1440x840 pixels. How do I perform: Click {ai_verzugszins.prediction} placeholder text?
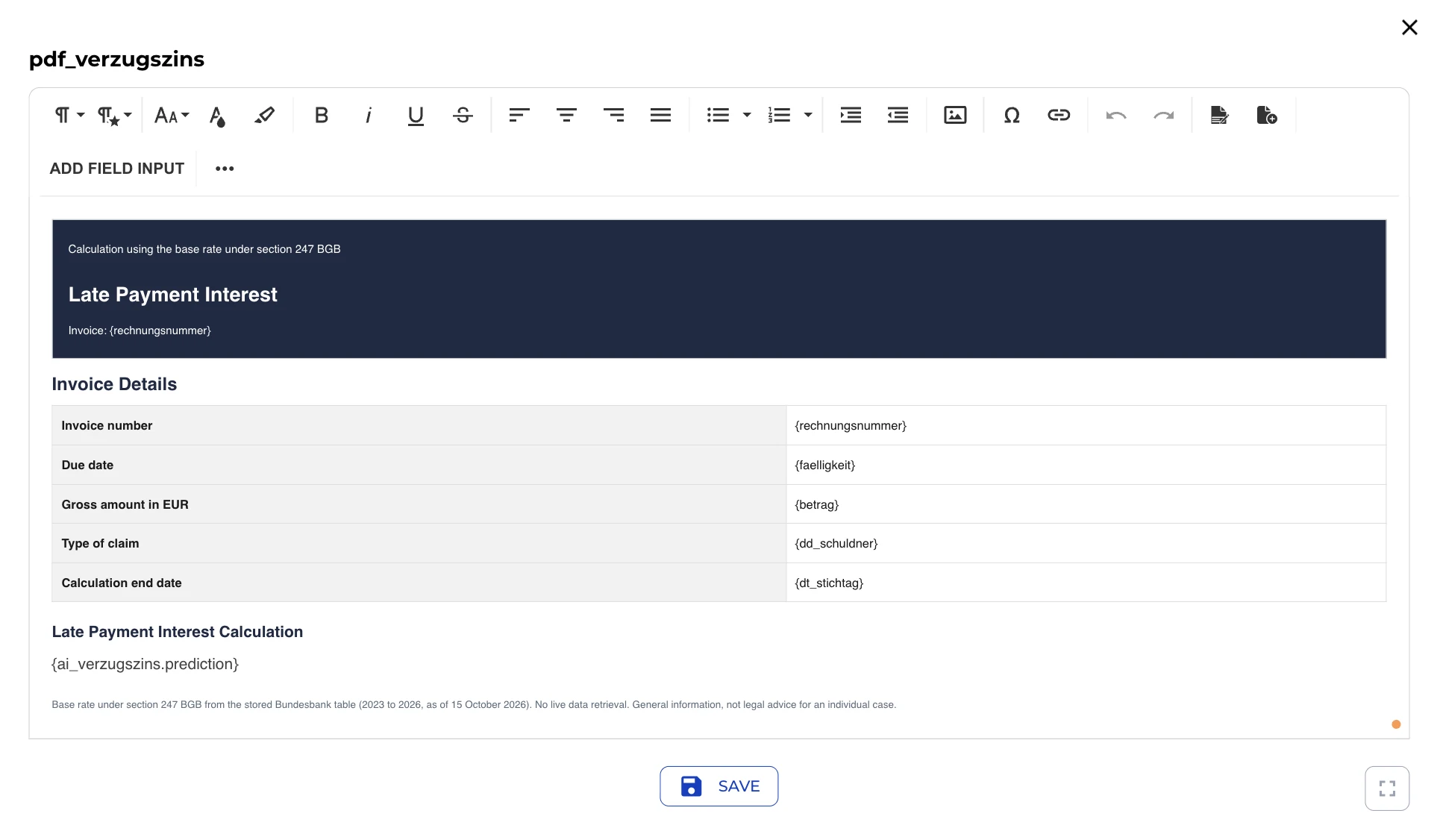(x=145, y=664)
